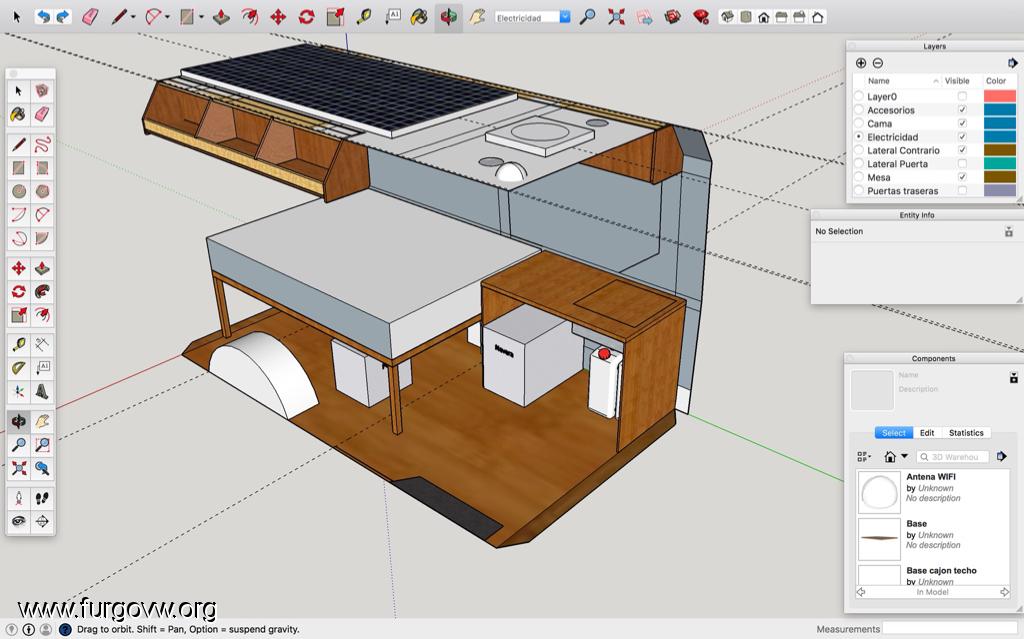Set Mesa as the active layer

(859, 177)
